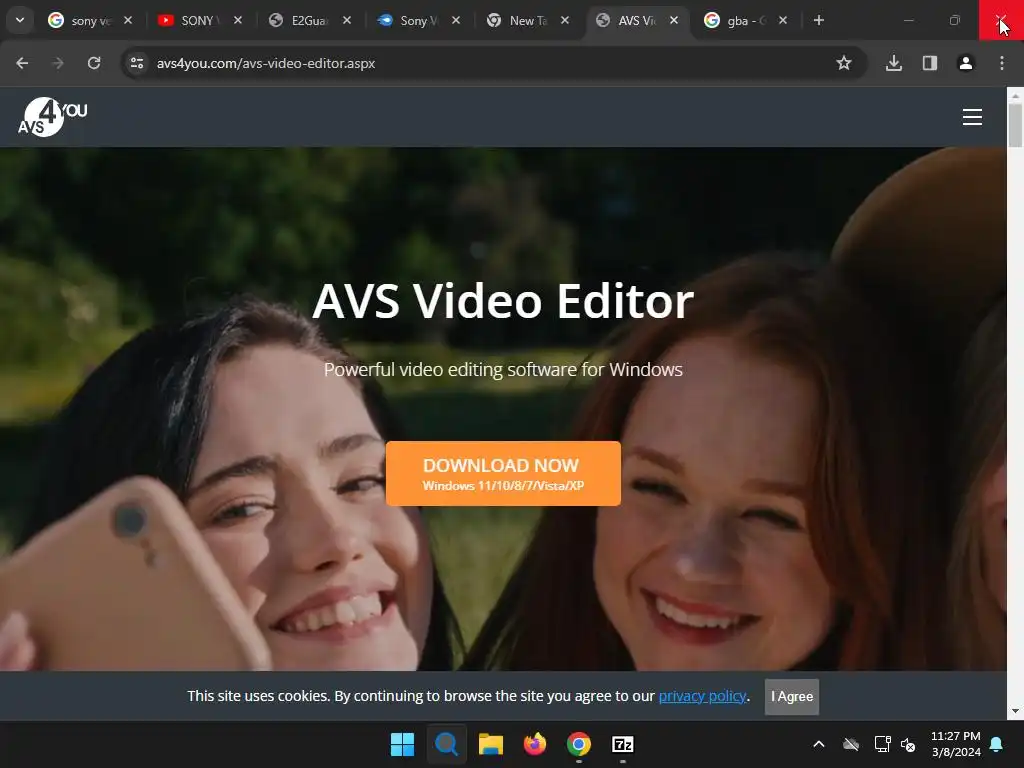Restore down the Chrome window

(955, 20)
